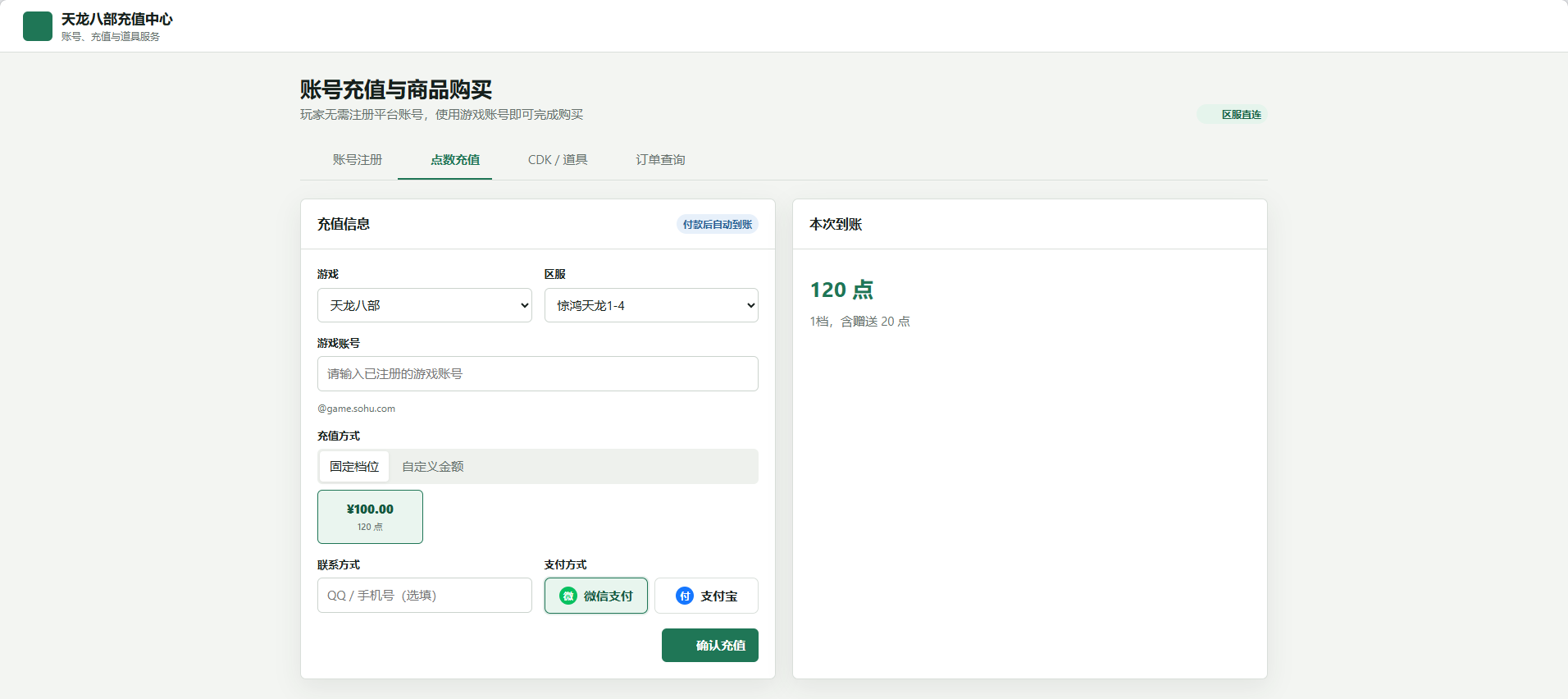Open the 区服 dropdown showing 惊鸿天龙1-4

tap(651, 305)
